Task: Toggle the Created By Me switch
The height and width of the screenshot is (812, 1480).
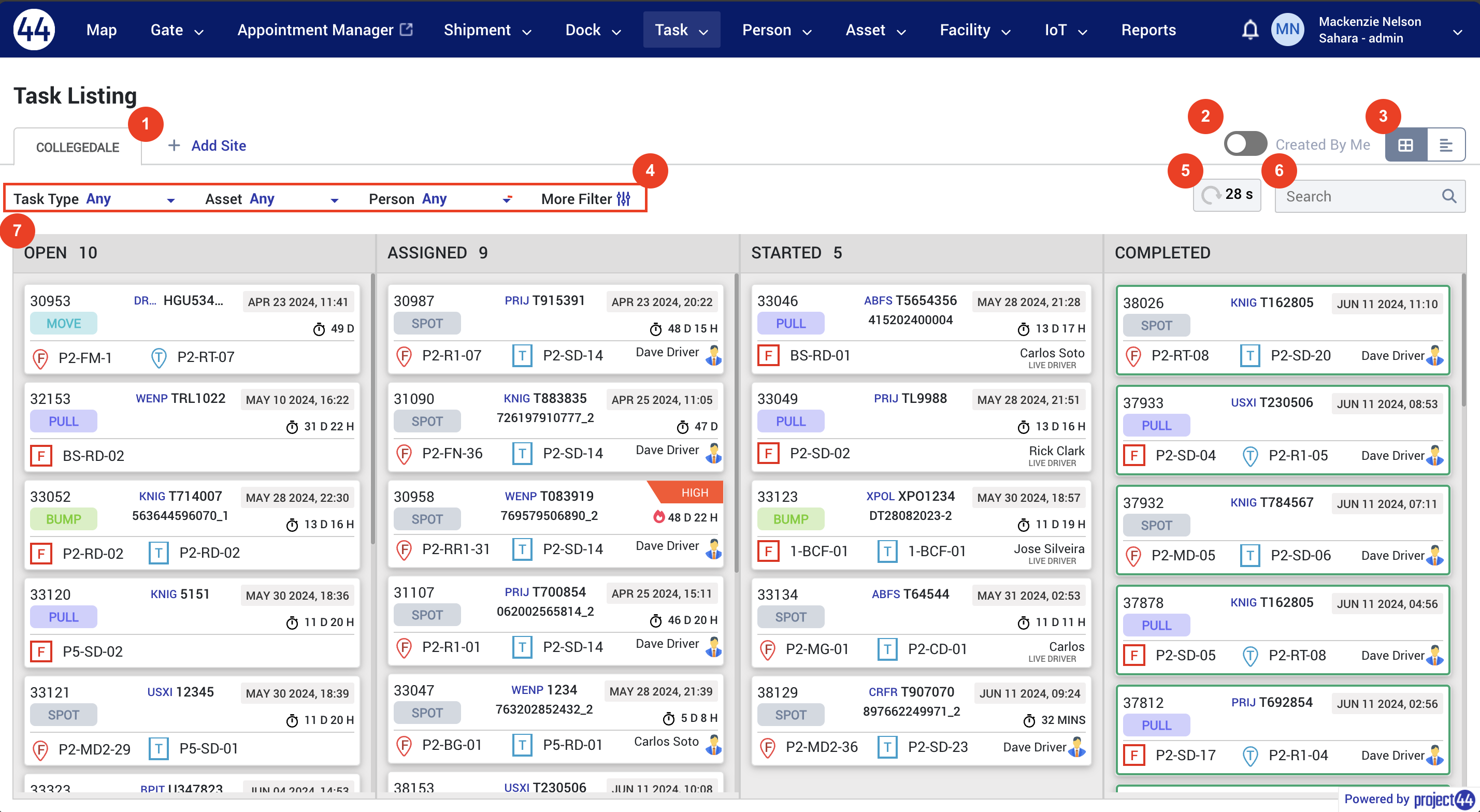Action: pyautogui.click(x=1245, y=143)
